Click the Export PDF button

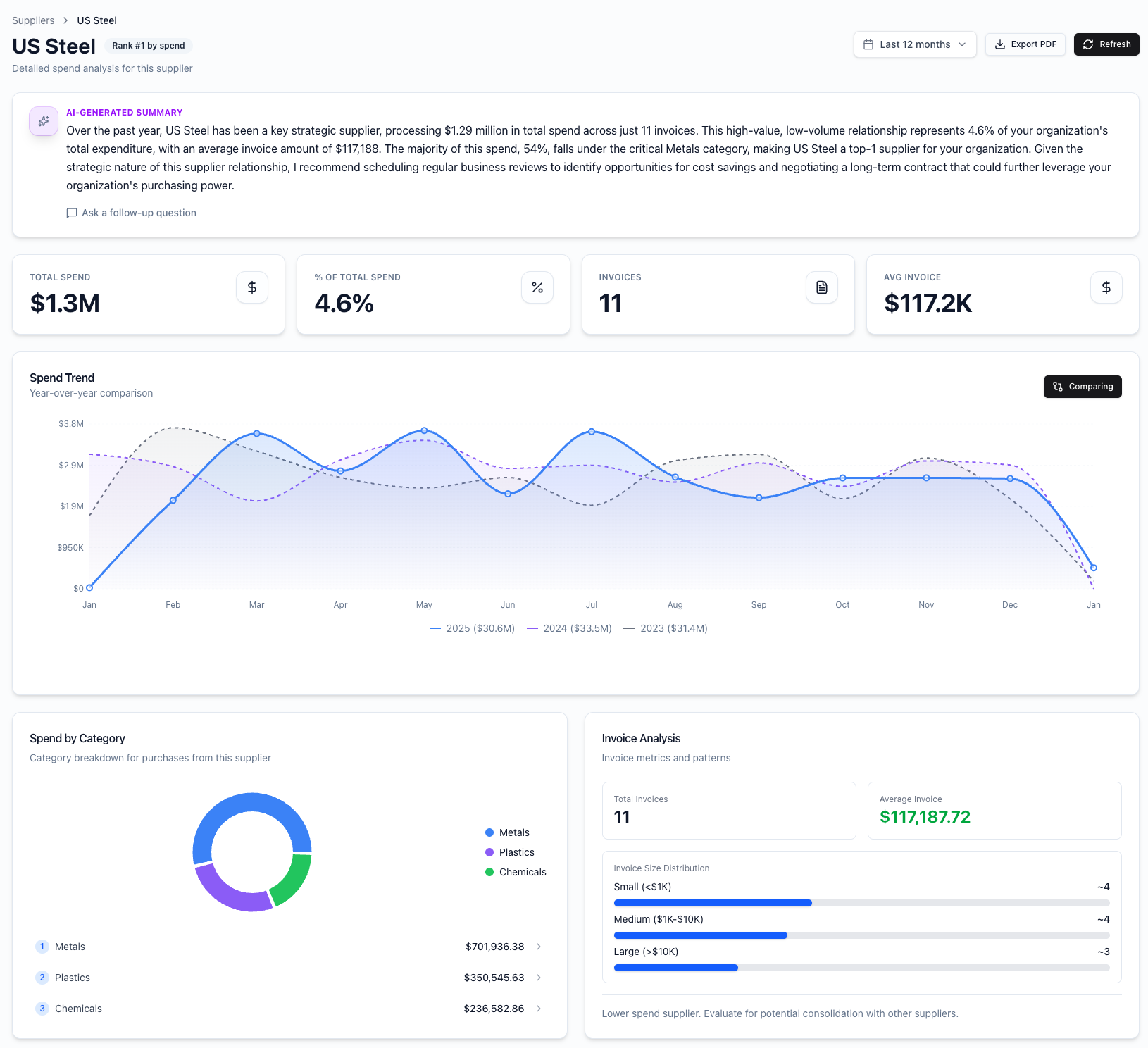tap(1025, 44)
